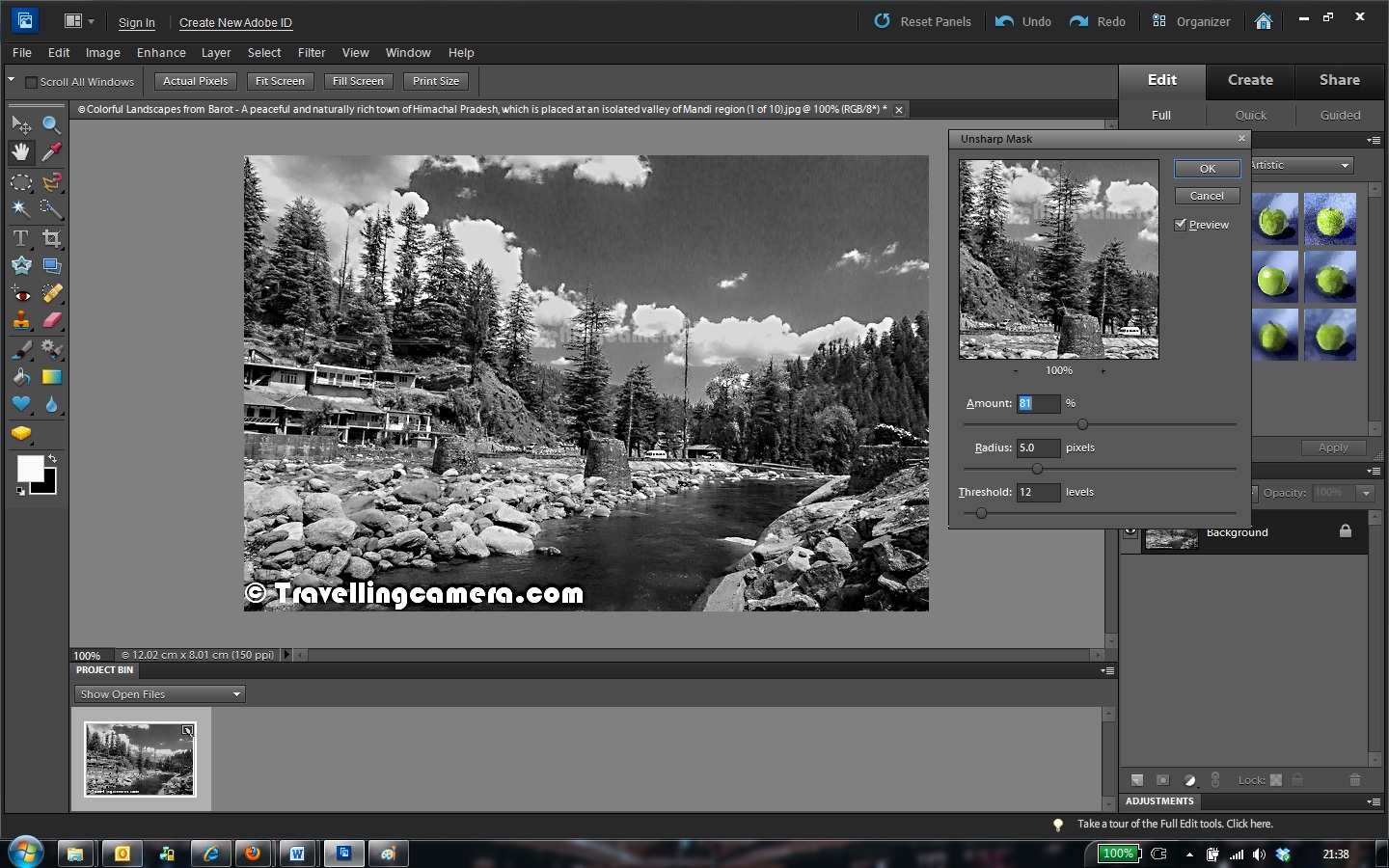This screenshot has height=868, width=1389.
Task: Click OK in the Unsharp Mask dialog
Action: click(x=1207, y=168)
